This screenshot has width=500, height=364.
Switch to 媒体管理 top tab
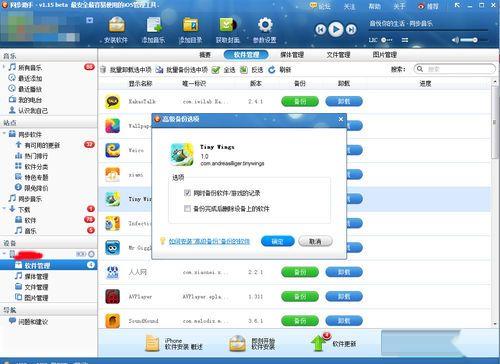292,55
